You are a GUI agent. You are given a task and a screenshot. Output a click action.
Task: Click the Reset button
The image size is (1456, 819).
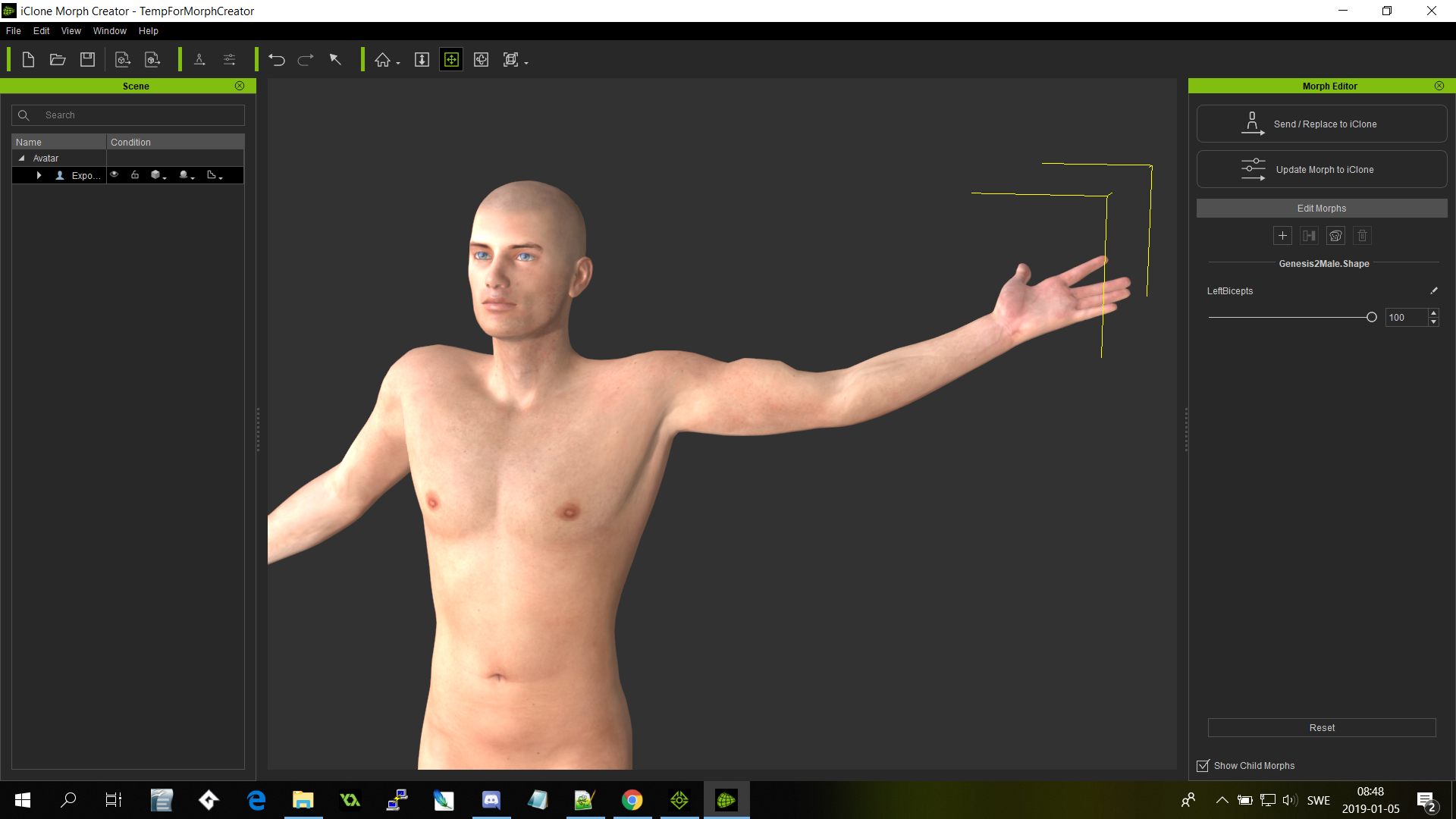click(1322, 728)
